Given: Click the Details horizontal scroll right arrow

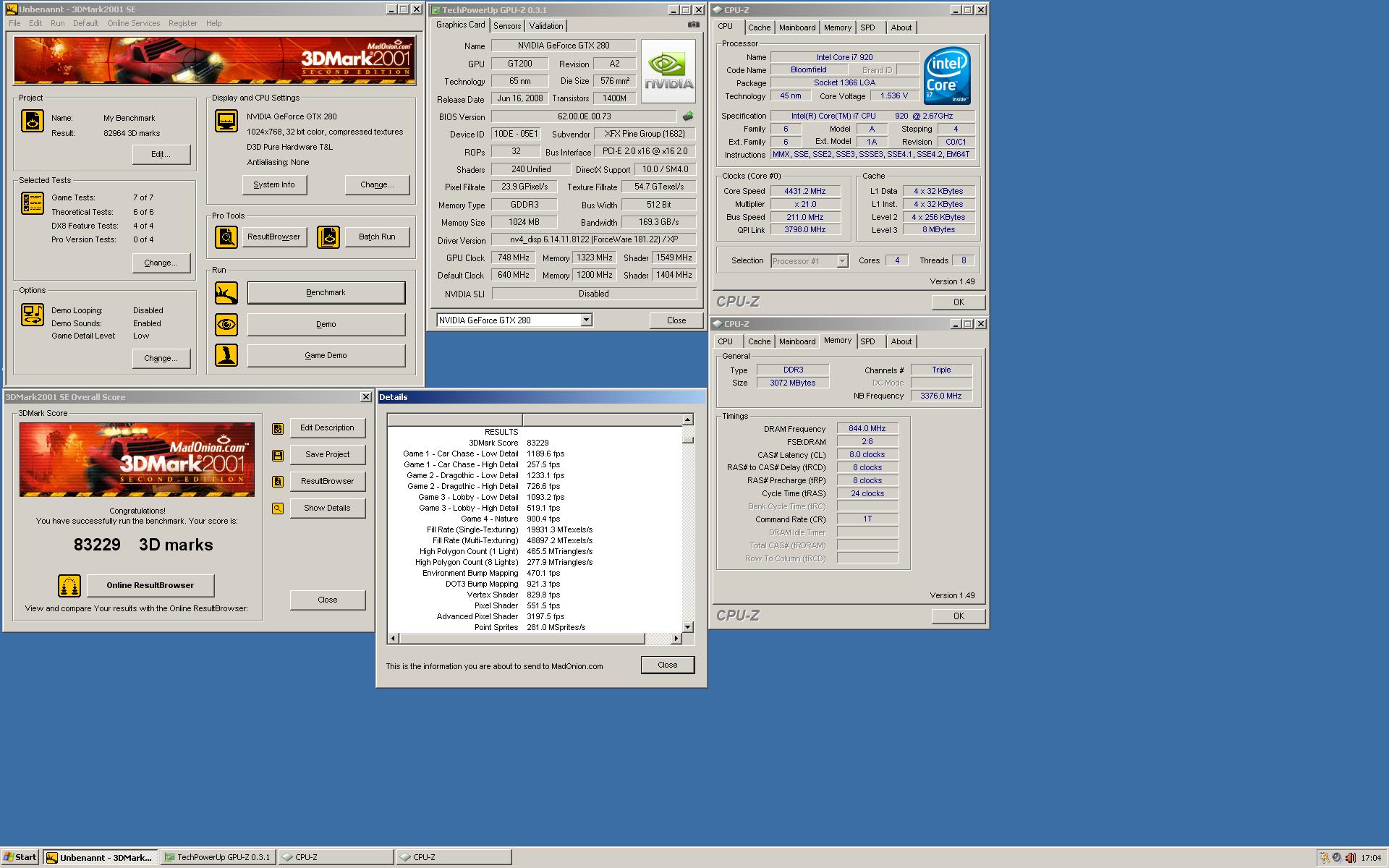Looking at the screenshot, I should pyautogui.click(x=676, y=639).
